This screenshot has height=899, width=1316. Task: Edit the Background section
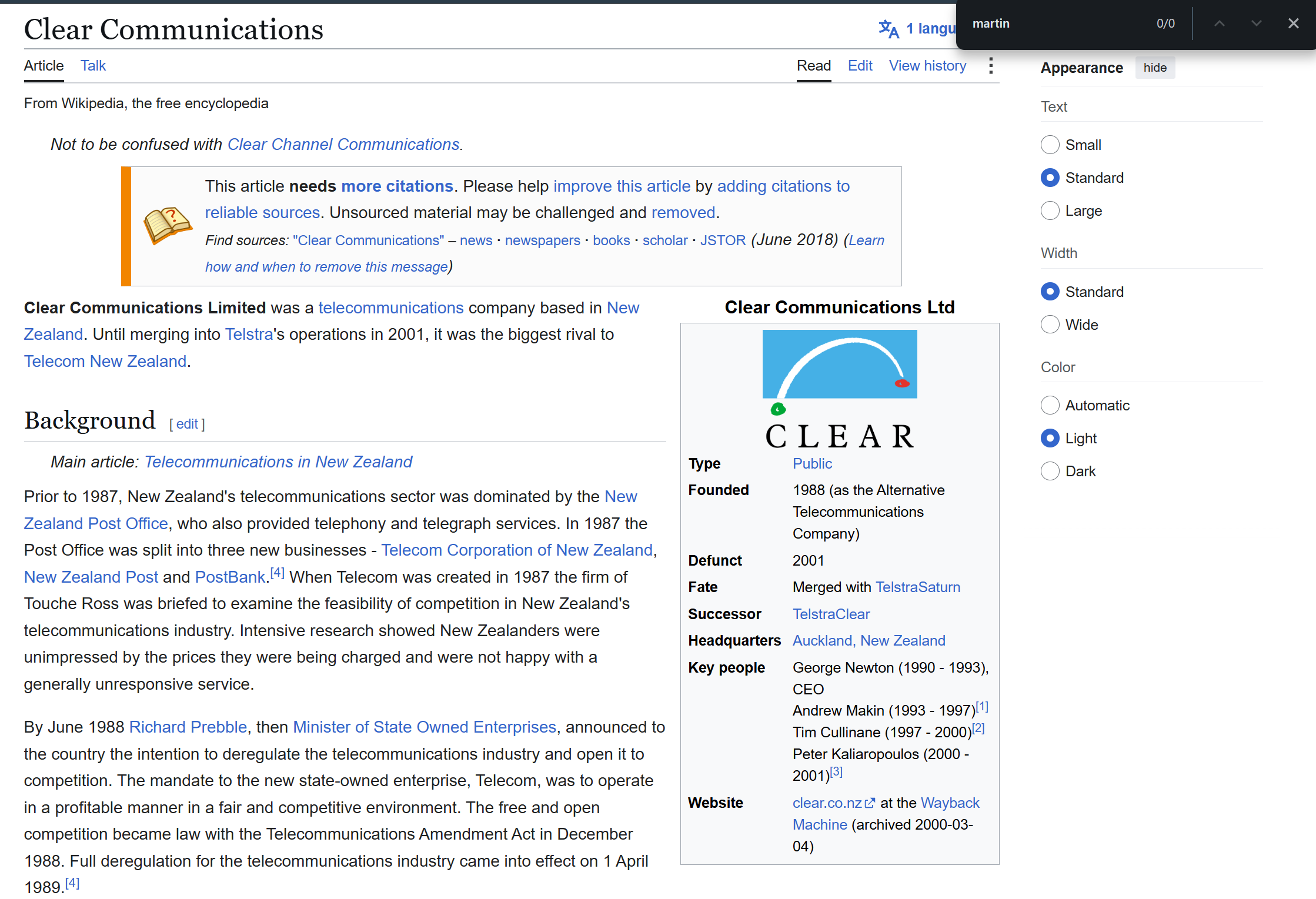[187, 424]
